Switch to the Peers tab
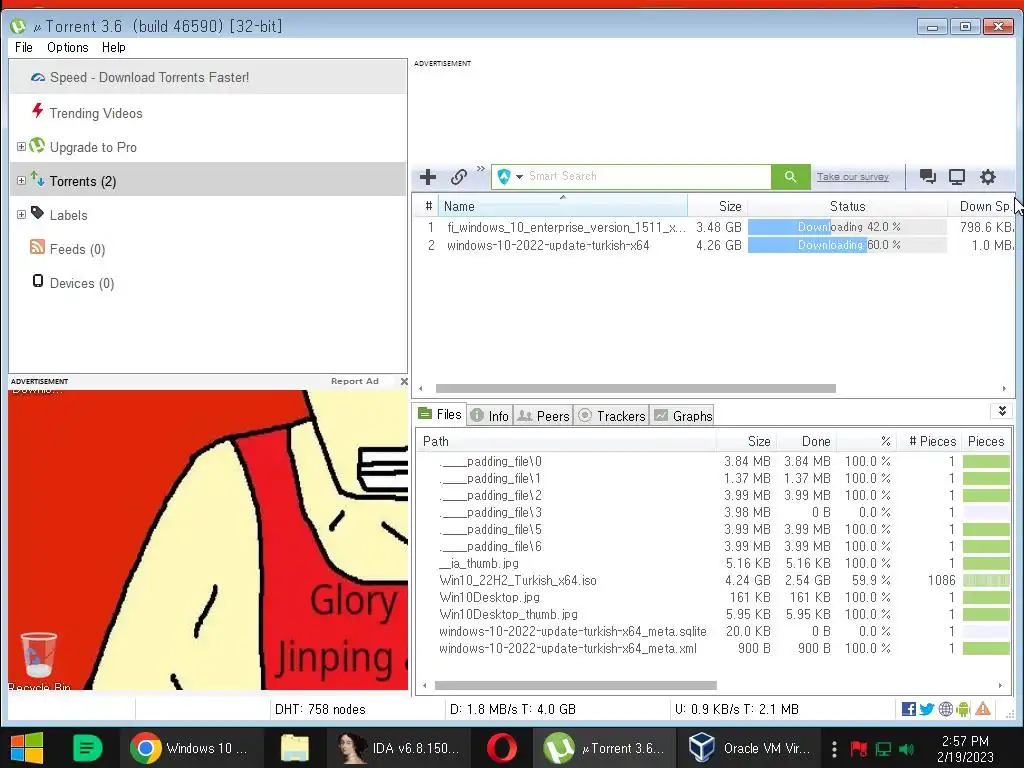 click(x=543, y=416)
